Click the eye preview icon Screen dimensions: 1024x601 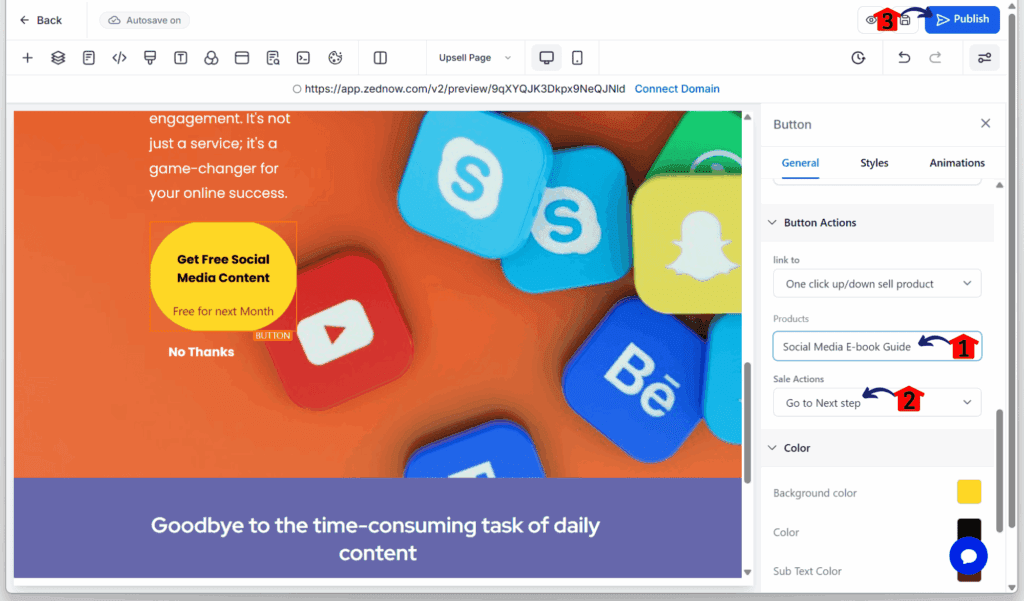(x=871, y=20)
